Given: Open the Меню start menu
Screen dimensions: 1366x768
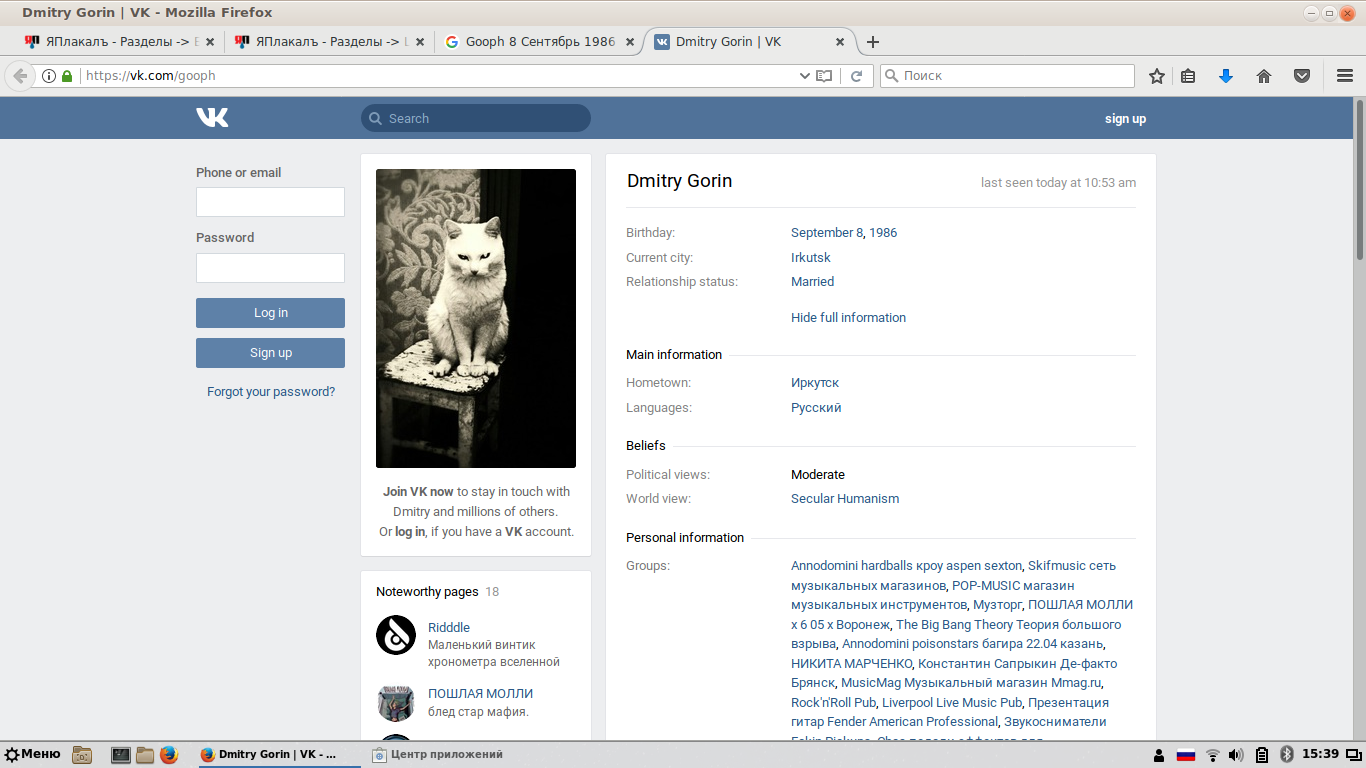Looking at the screenshot, I should [x=33, y=755].
